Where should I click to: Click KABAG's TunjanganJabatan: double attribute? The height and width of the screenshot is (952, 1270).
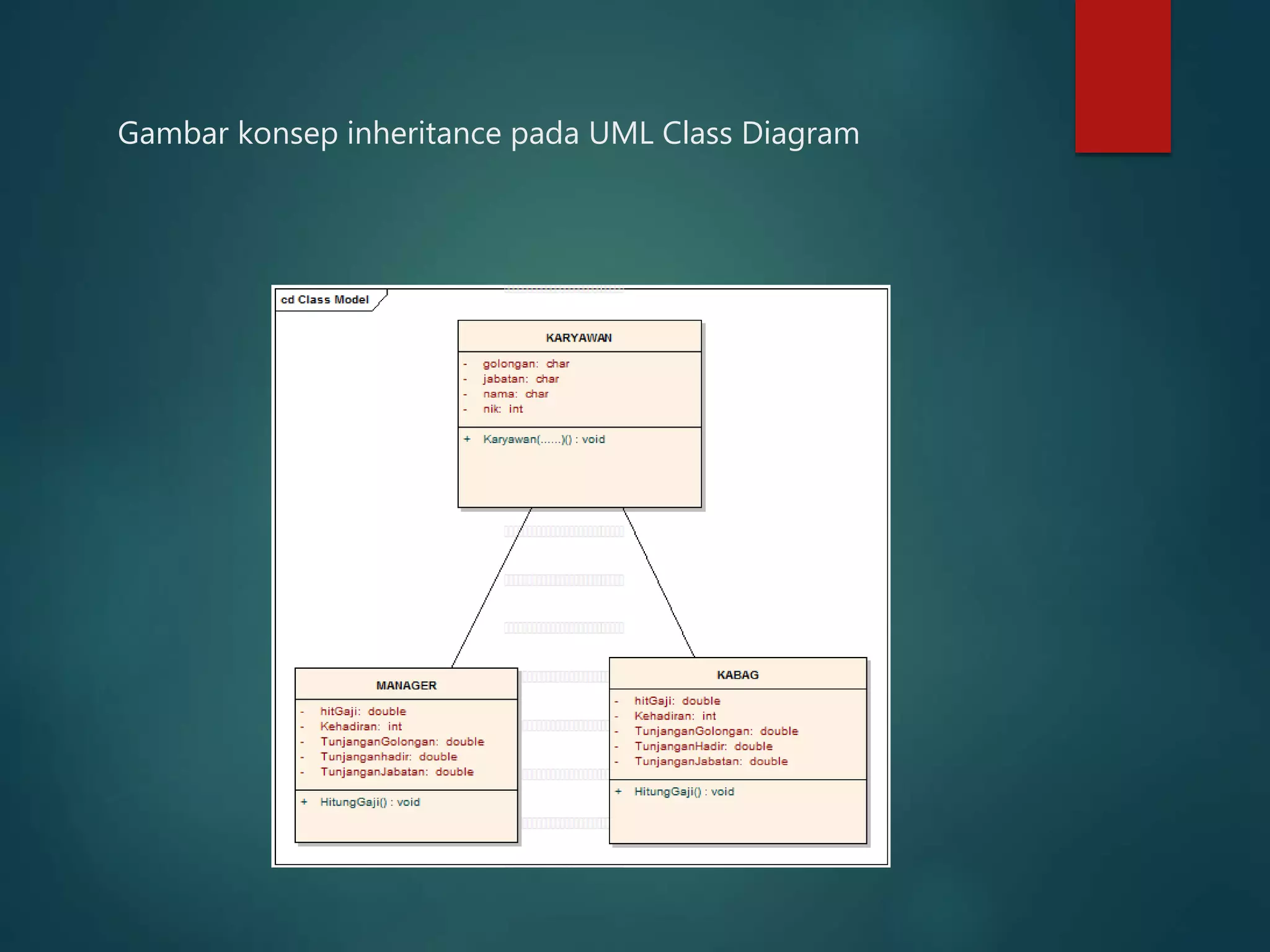point(711,761)
